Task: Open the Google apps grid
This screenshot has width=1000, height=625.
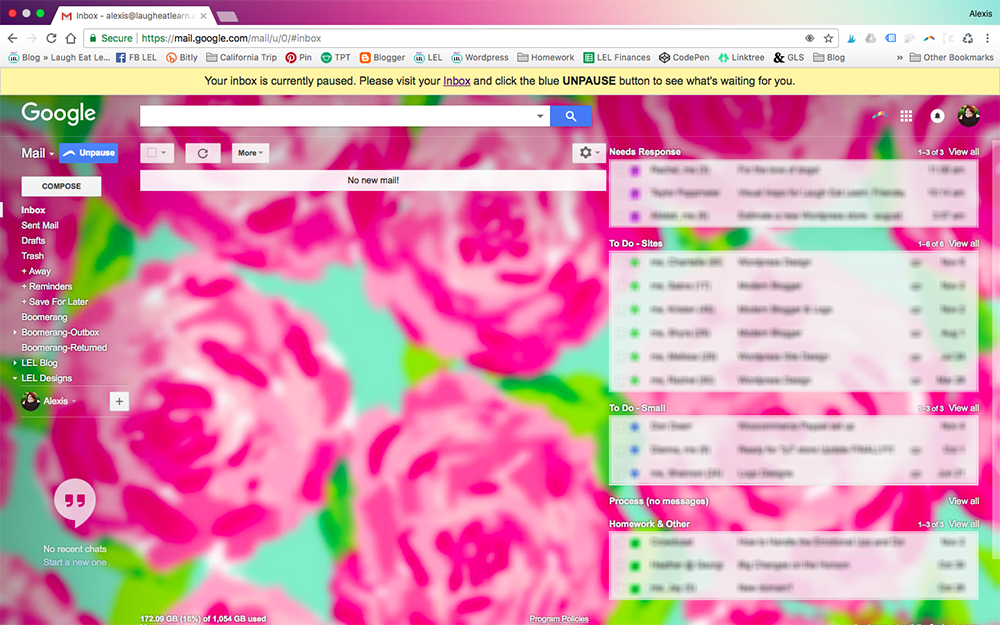Action: pyautogui.click(x=906, y=116)
